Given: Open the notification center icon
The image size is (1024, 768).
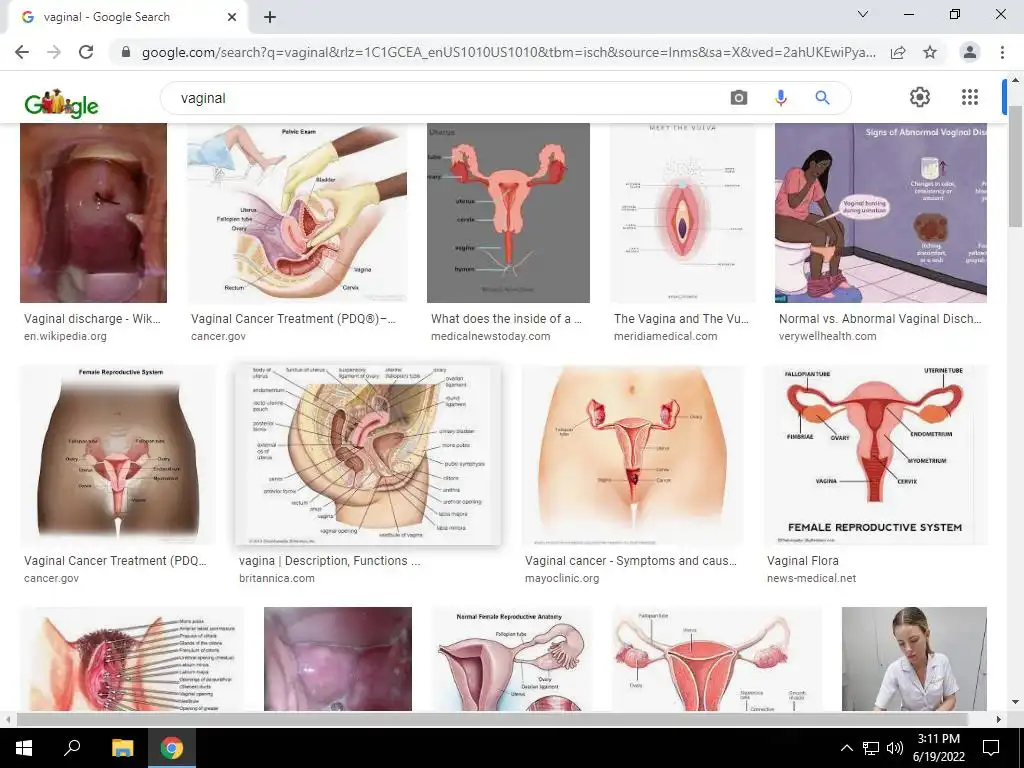Looking at the screenshot, I should (991, 748).
